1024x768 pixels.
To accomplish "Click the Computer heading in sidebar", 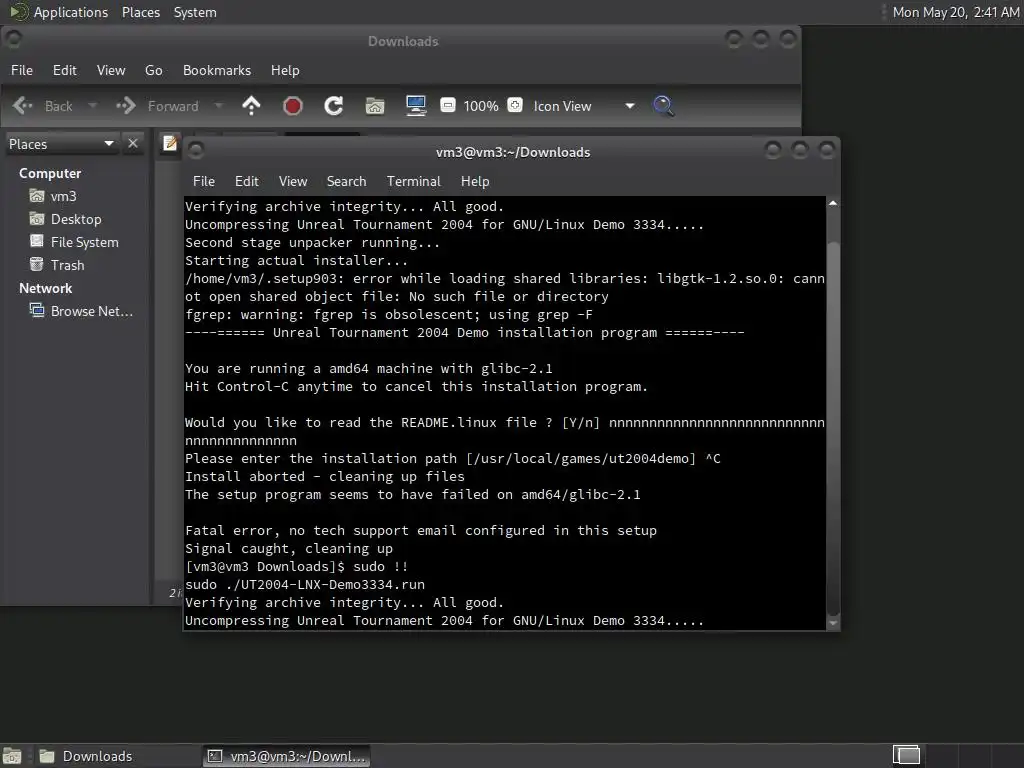I will [x=50, y=173].
